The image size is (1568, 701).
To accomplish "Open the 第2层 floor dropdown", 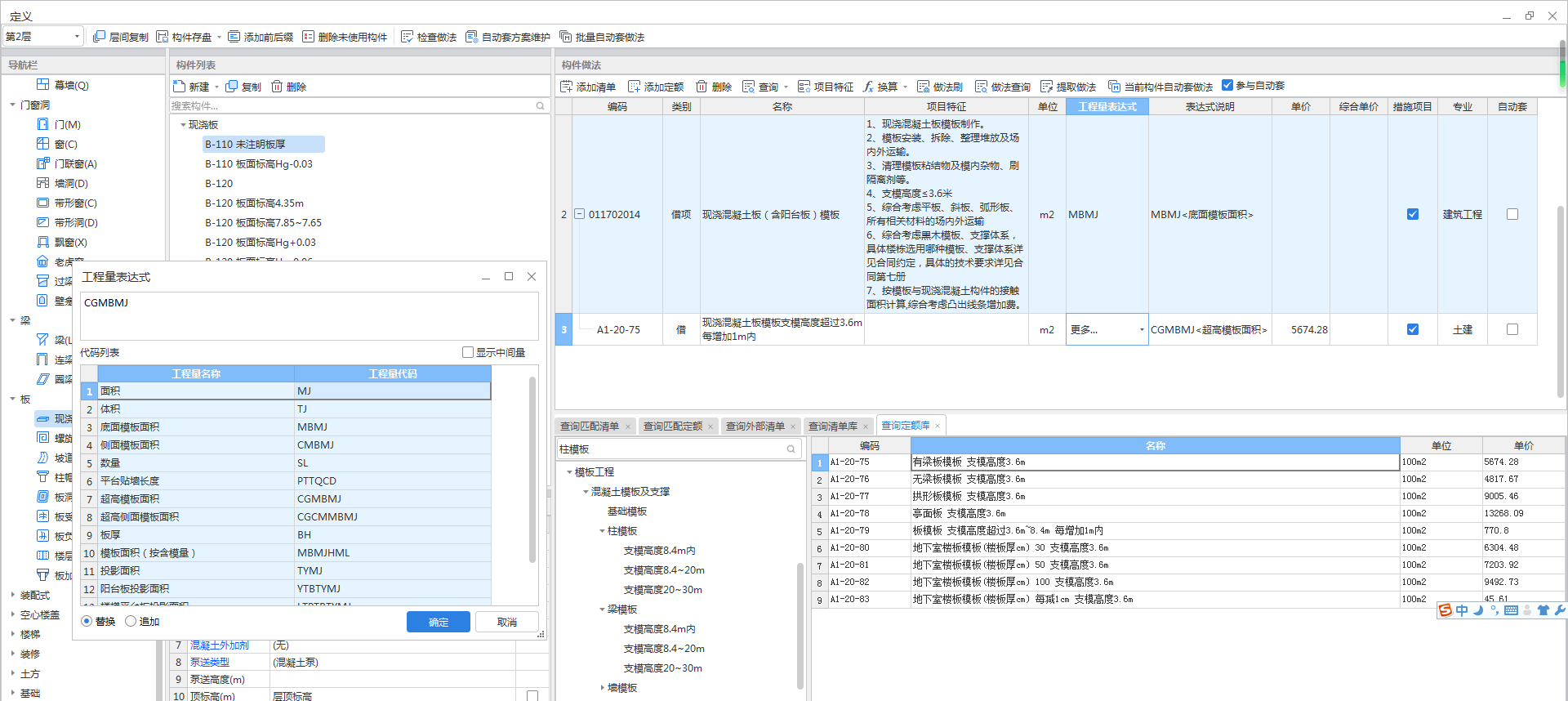I will point(43,37).
